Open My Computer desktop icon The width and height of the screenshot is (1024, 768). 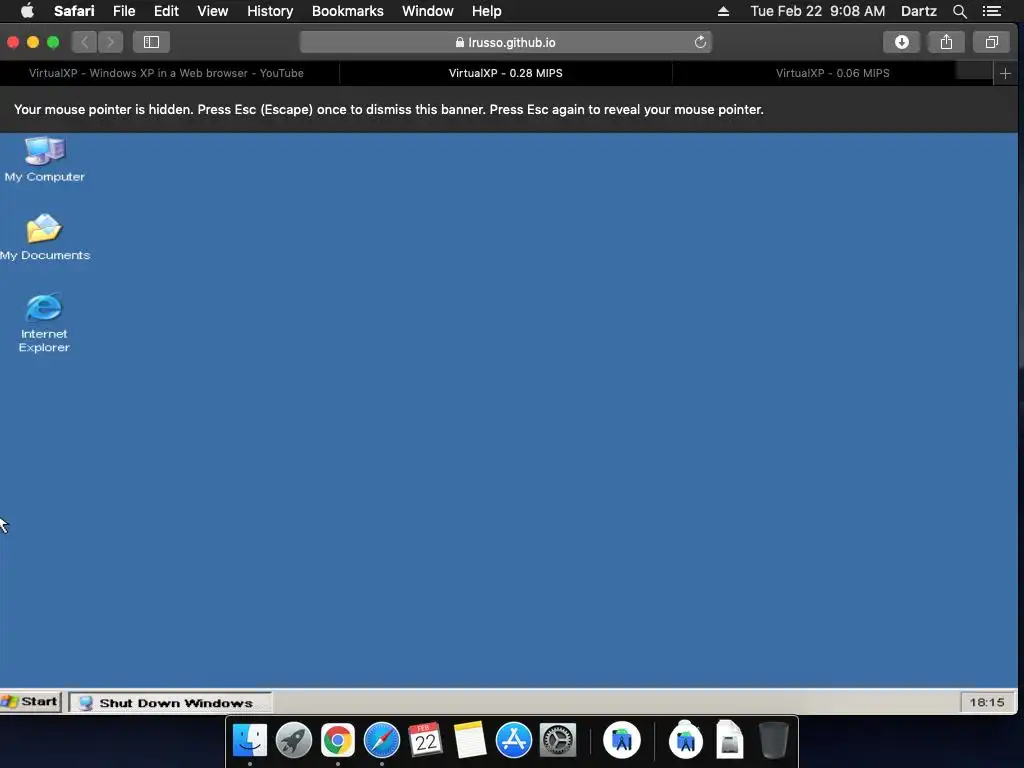(44, 159)
